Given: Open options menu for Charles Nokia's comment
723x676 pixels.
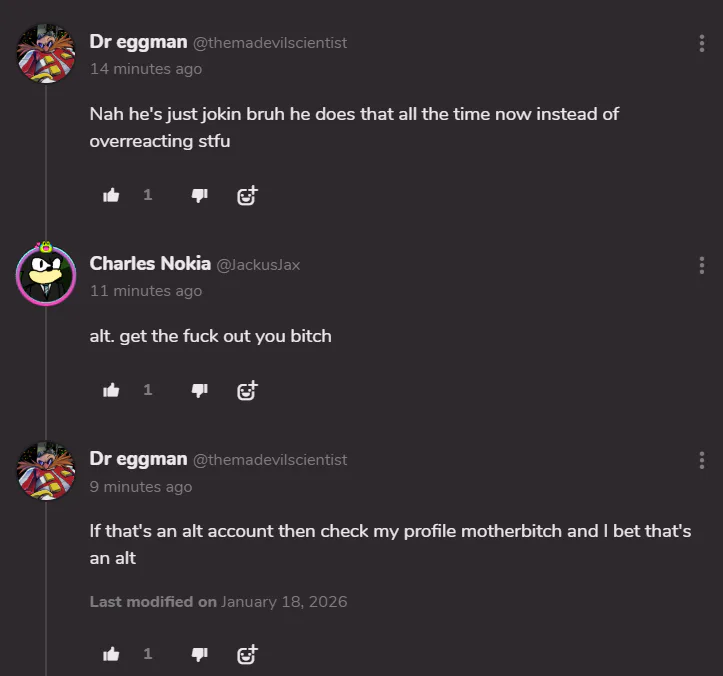Looking at the screenshot, I should (701, 265).
